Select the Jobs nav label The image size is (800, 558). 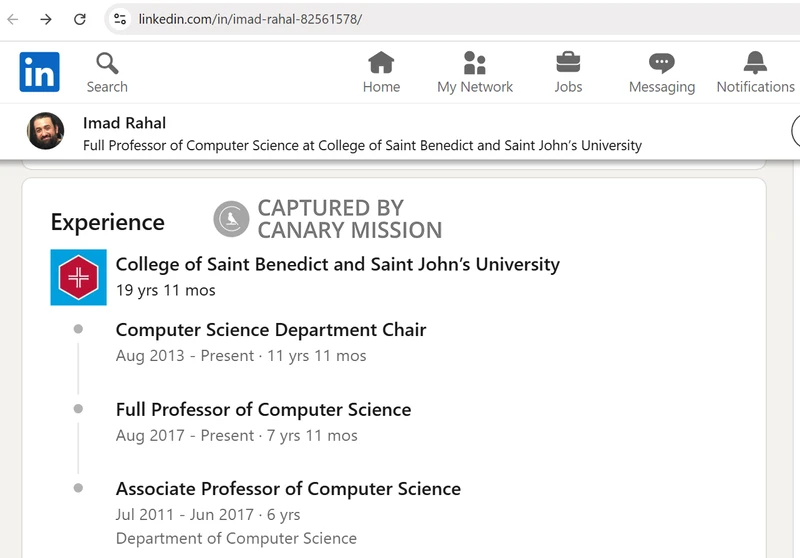(568, 87)
